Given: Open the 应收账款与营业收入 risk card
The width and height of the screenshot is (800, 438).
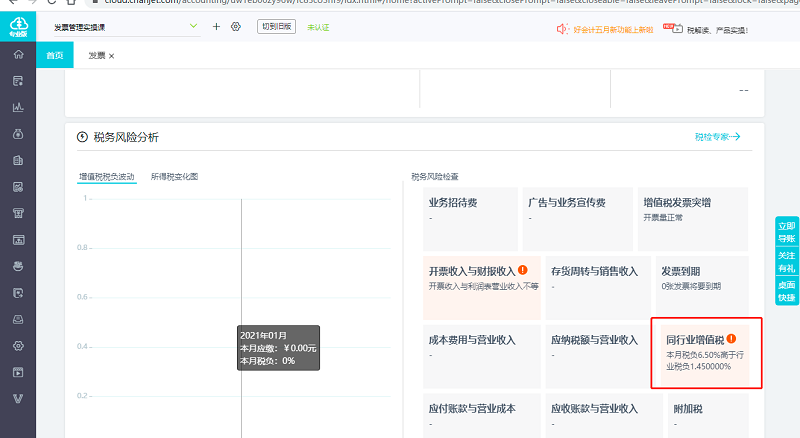Looking at the screenshot, I should tap(604, 416).
